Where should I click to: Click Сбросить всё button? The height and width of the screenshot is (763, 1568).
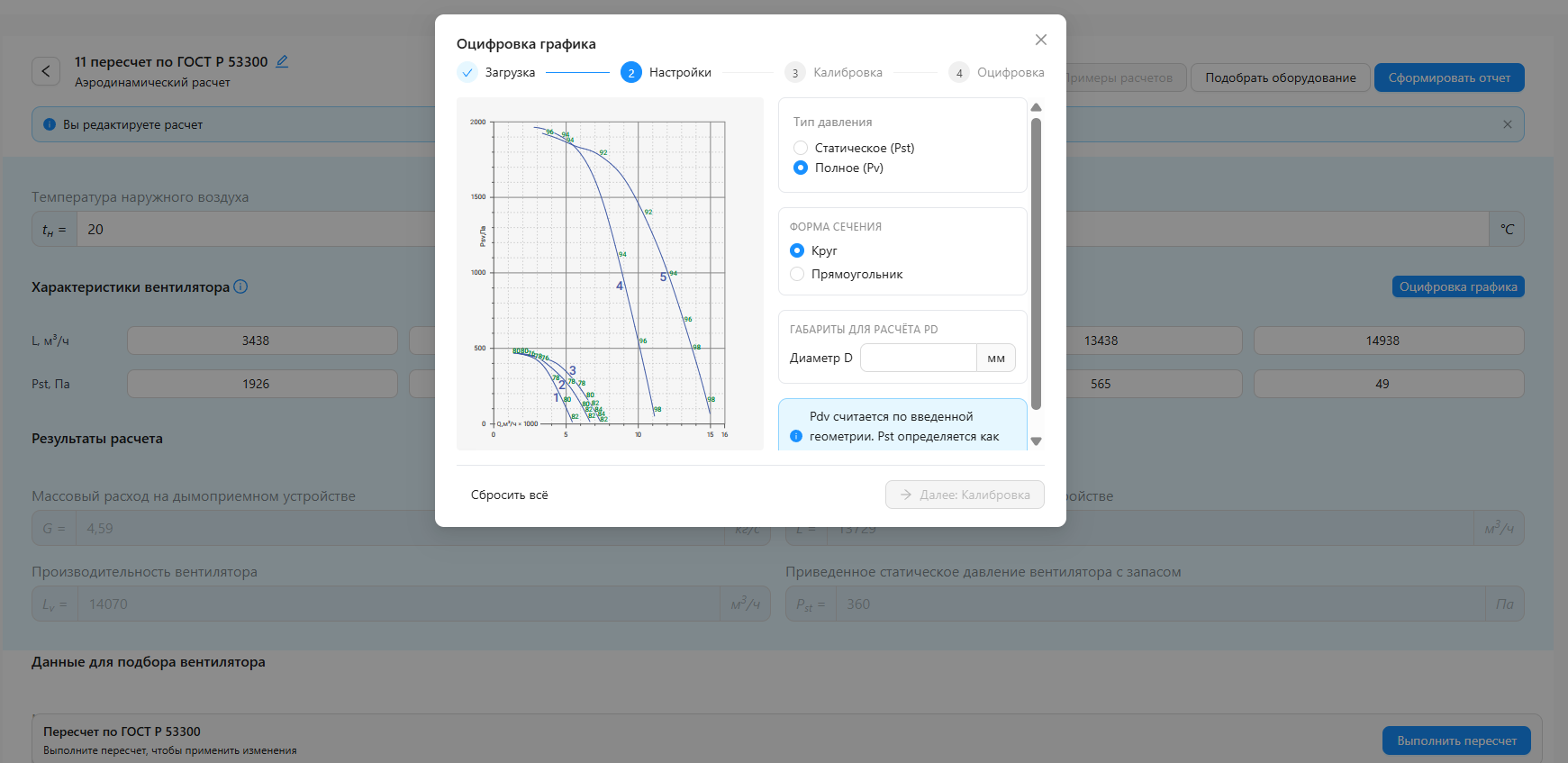[x=509, y=495]
